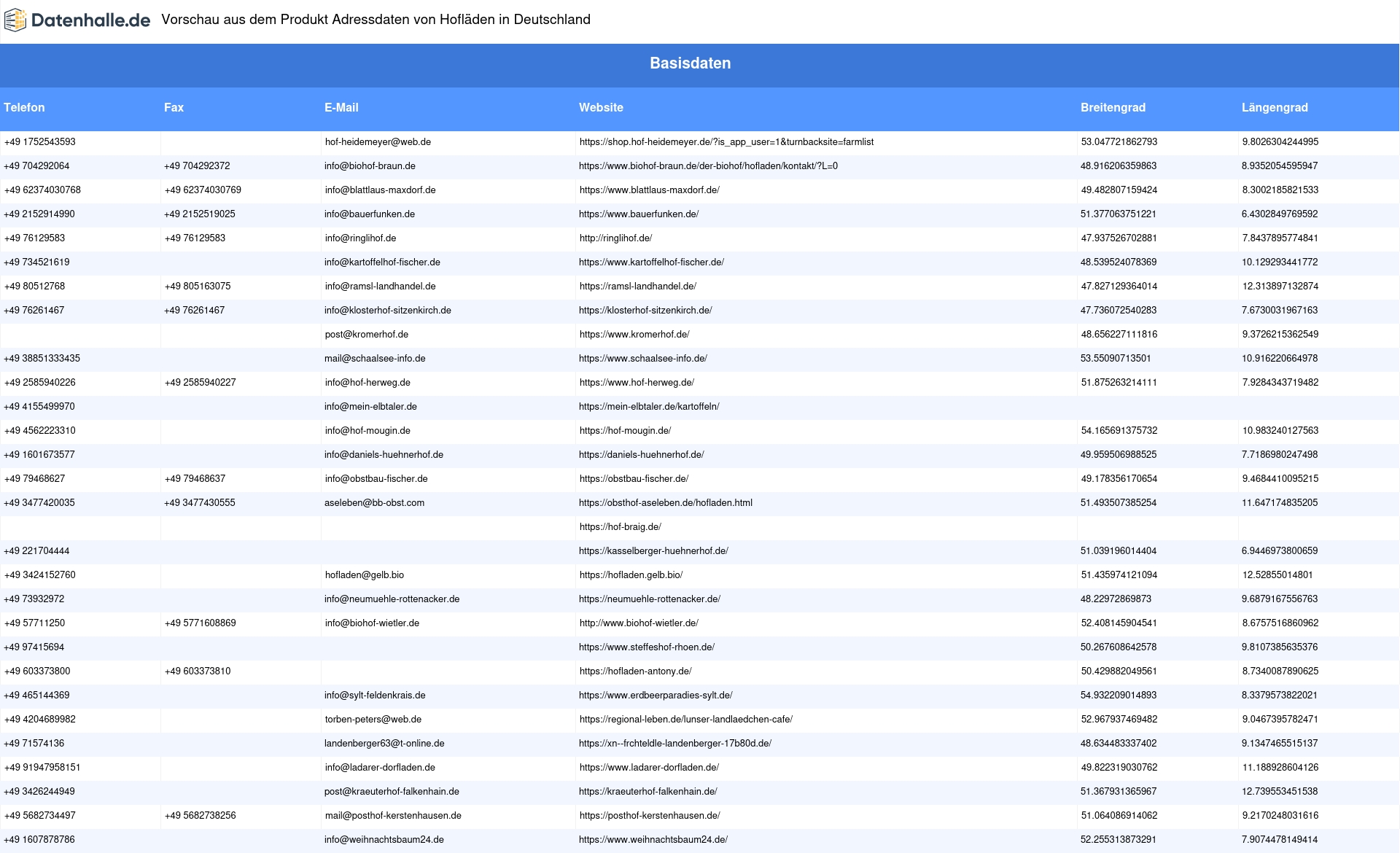This screenshot has width=1400, height=853.
Task: Select email landenberger63@t-online.de
Action: [x=384, y=744]
